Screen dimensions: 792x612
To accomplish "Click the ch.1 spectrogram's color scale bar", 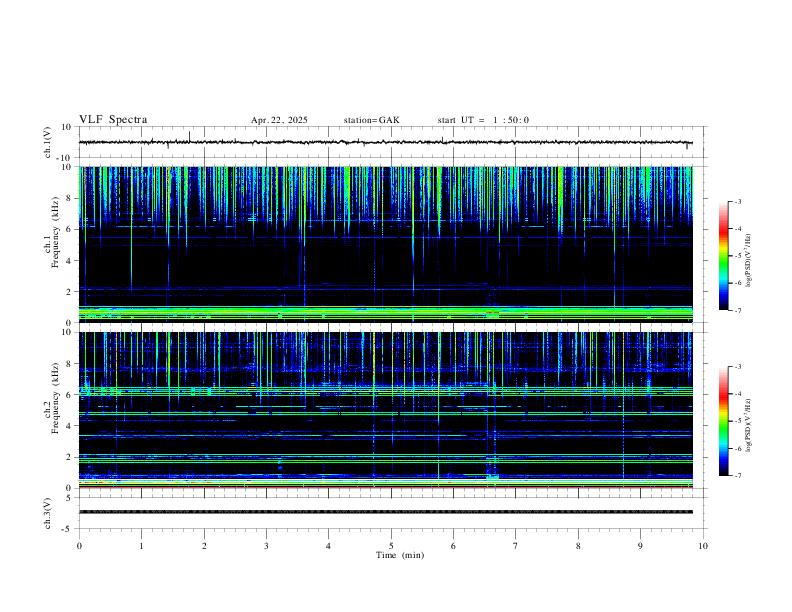I will click(724, 256).
